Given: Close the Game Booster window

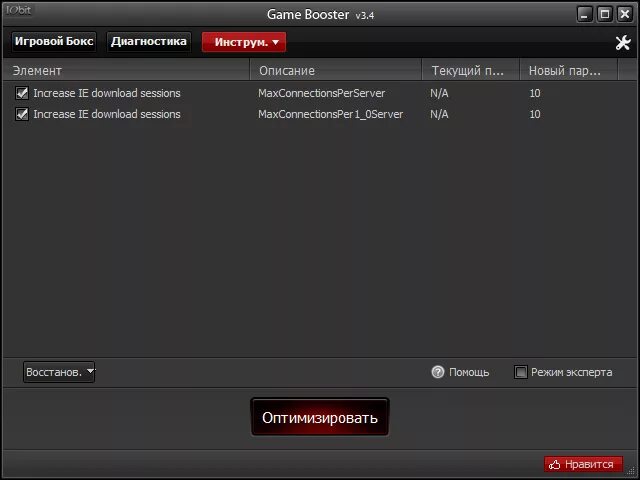Looking at the screenshot, I should tap(624, 15).
